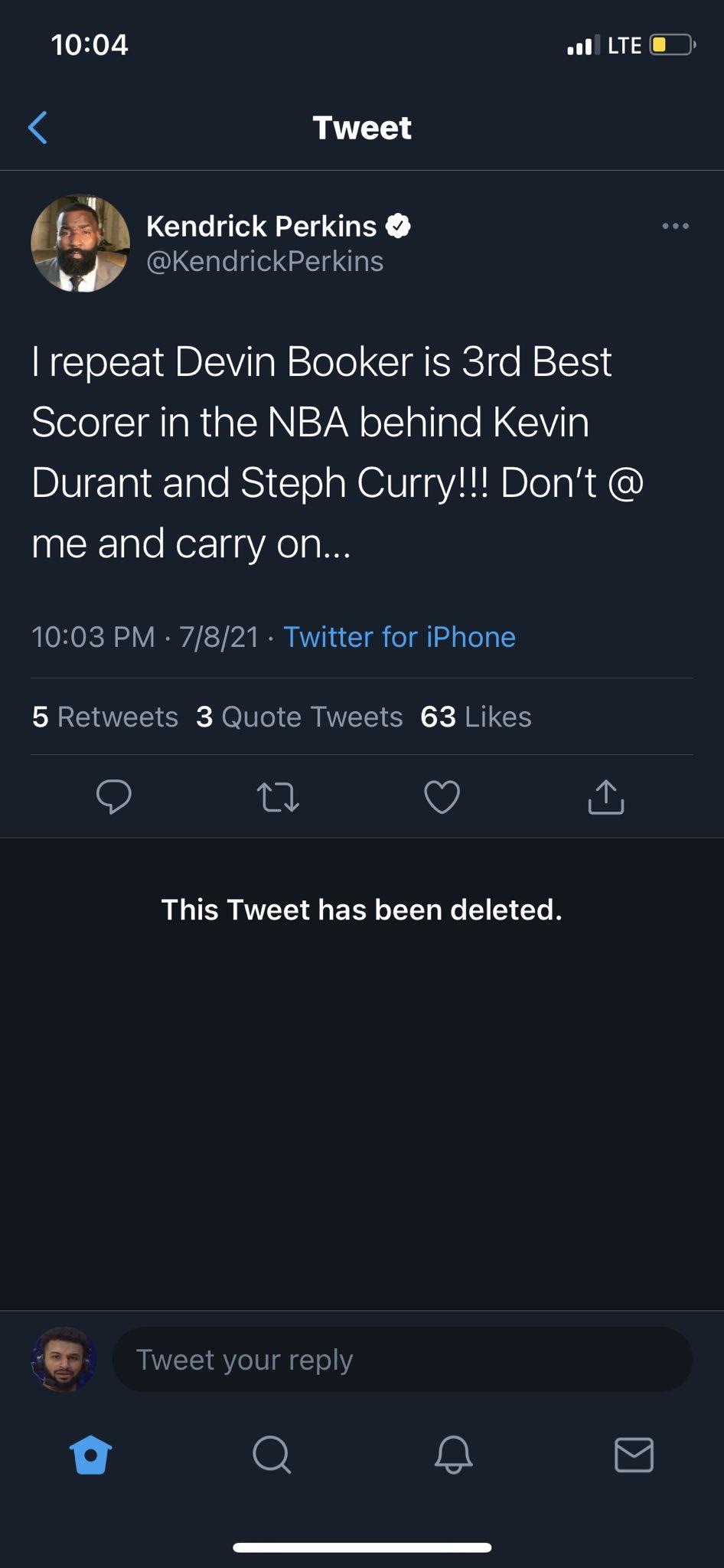Tap the Kendrick Perkins display name
The image size is (724, 1568).
pos(261,227)
